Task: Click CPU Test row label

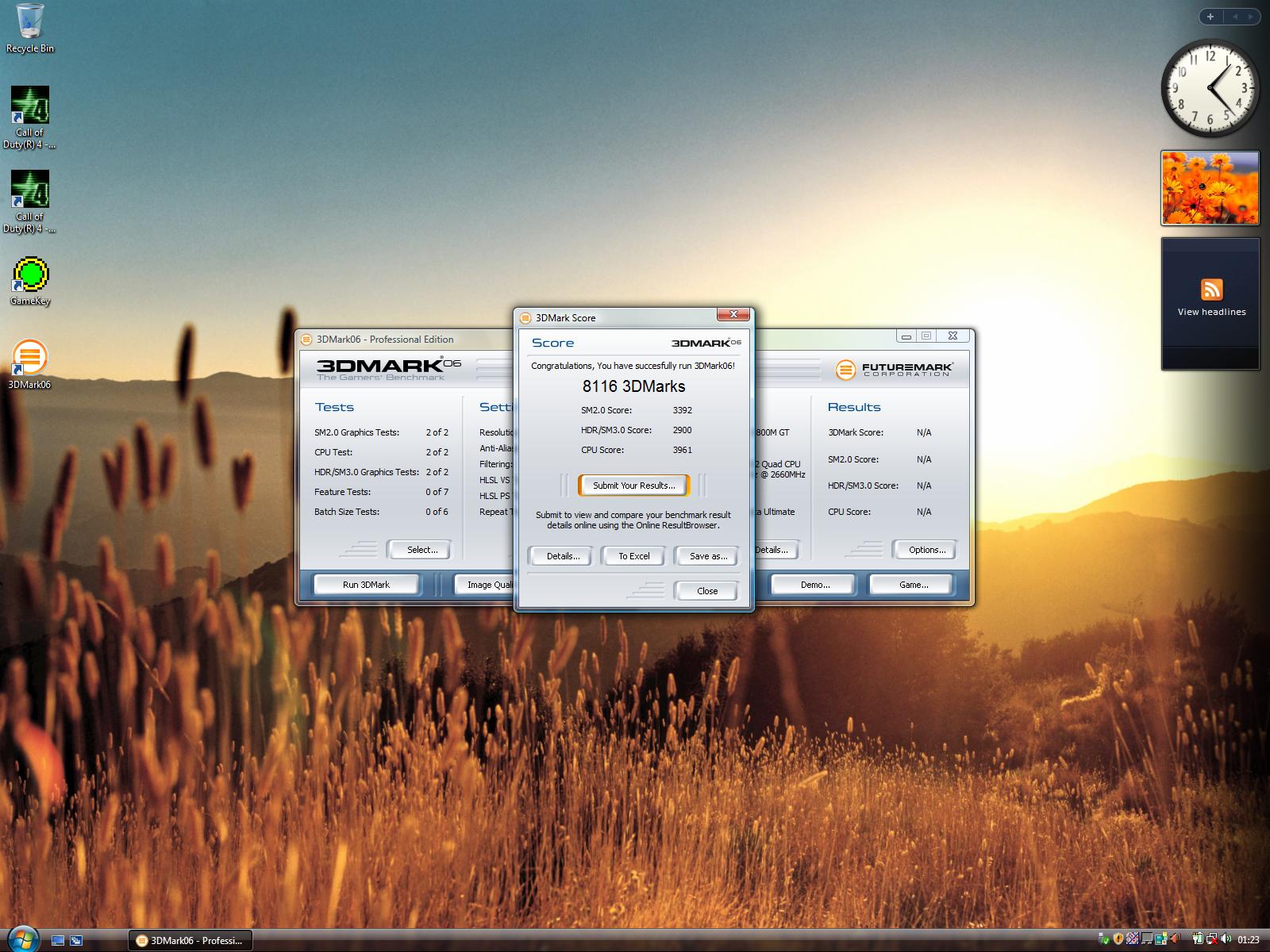Action: pos(333,452)
